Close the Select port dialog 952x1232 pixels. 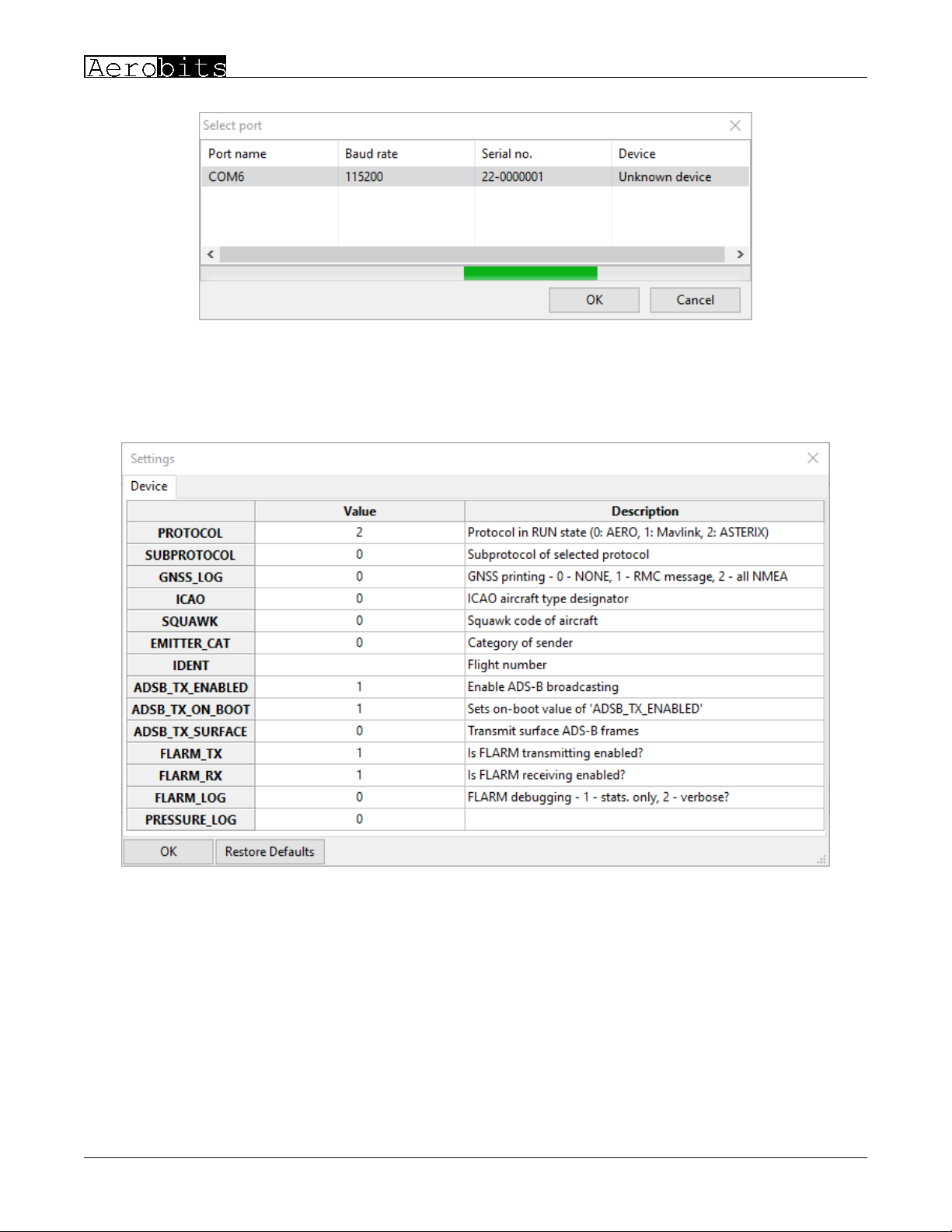[734, 126]
